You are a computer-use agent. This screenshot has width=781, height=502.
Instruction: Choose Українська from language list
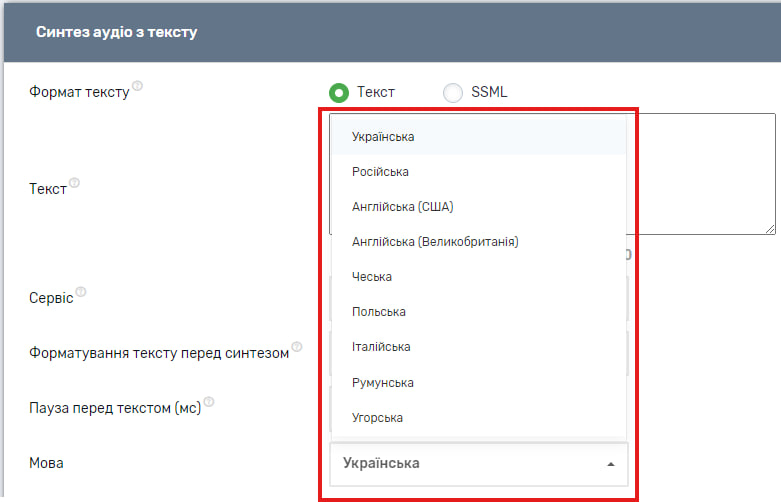pyautogui.click(x=383, y=137)
